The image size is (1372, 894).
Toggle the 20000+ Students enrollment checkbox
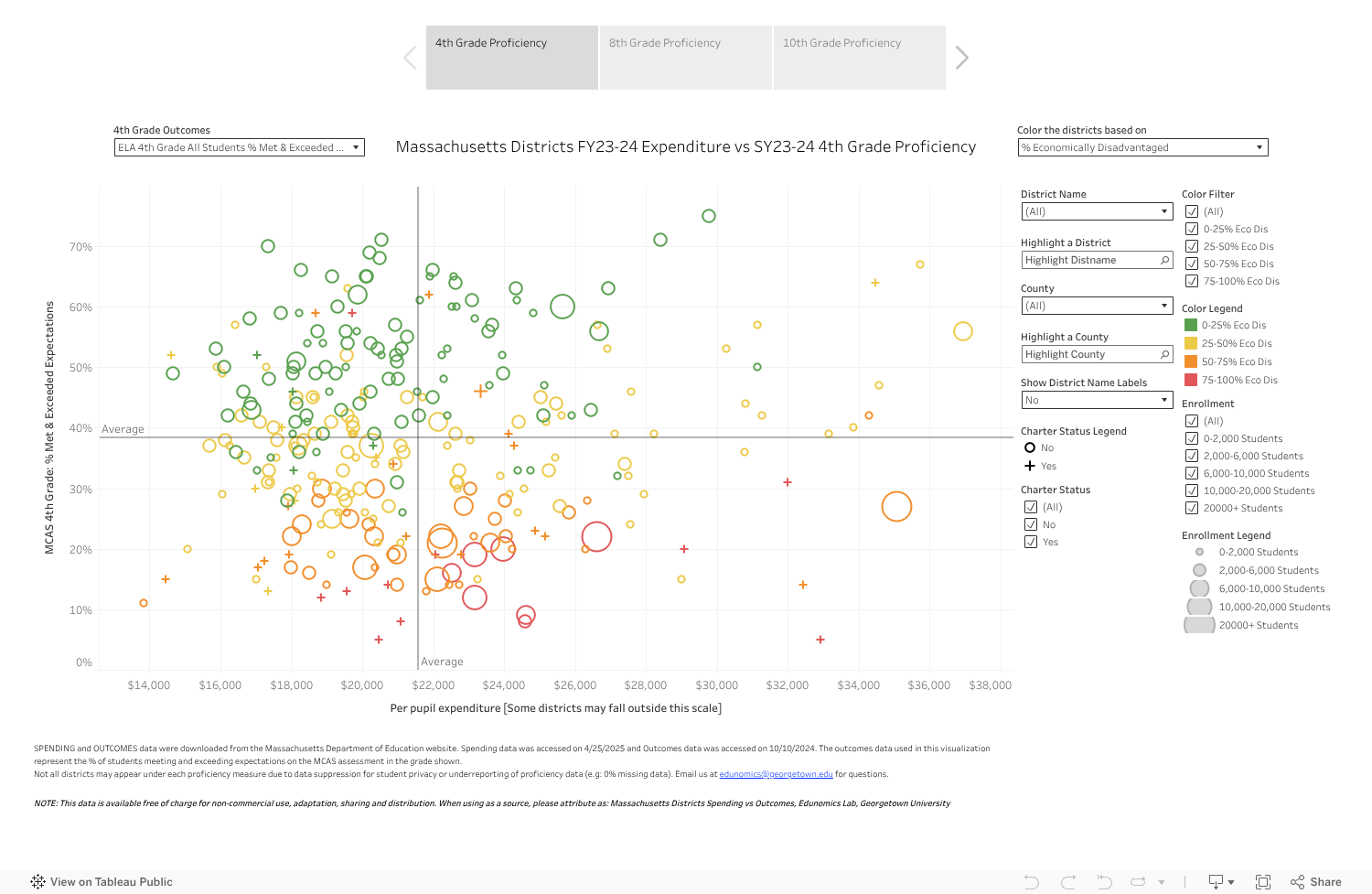coord(1192,508)
